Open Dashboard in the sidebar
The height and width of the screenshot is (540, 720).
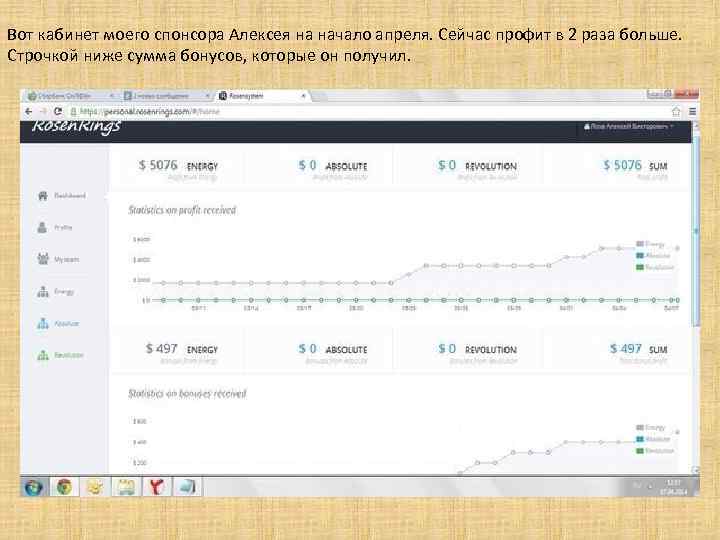(x=61, y=196)
